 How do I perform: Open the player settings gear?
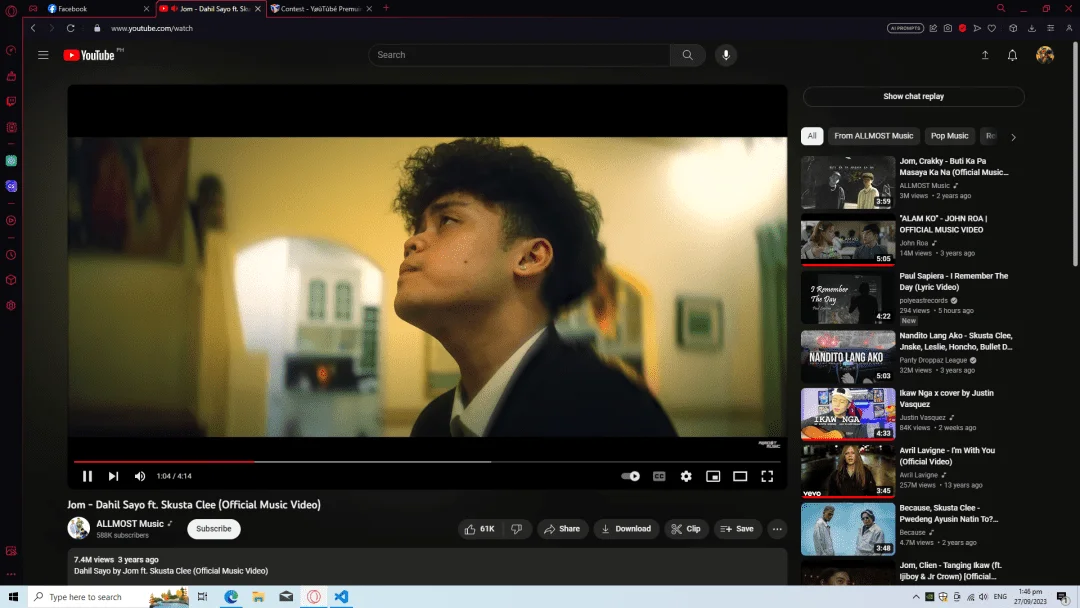tap(686, 476)
